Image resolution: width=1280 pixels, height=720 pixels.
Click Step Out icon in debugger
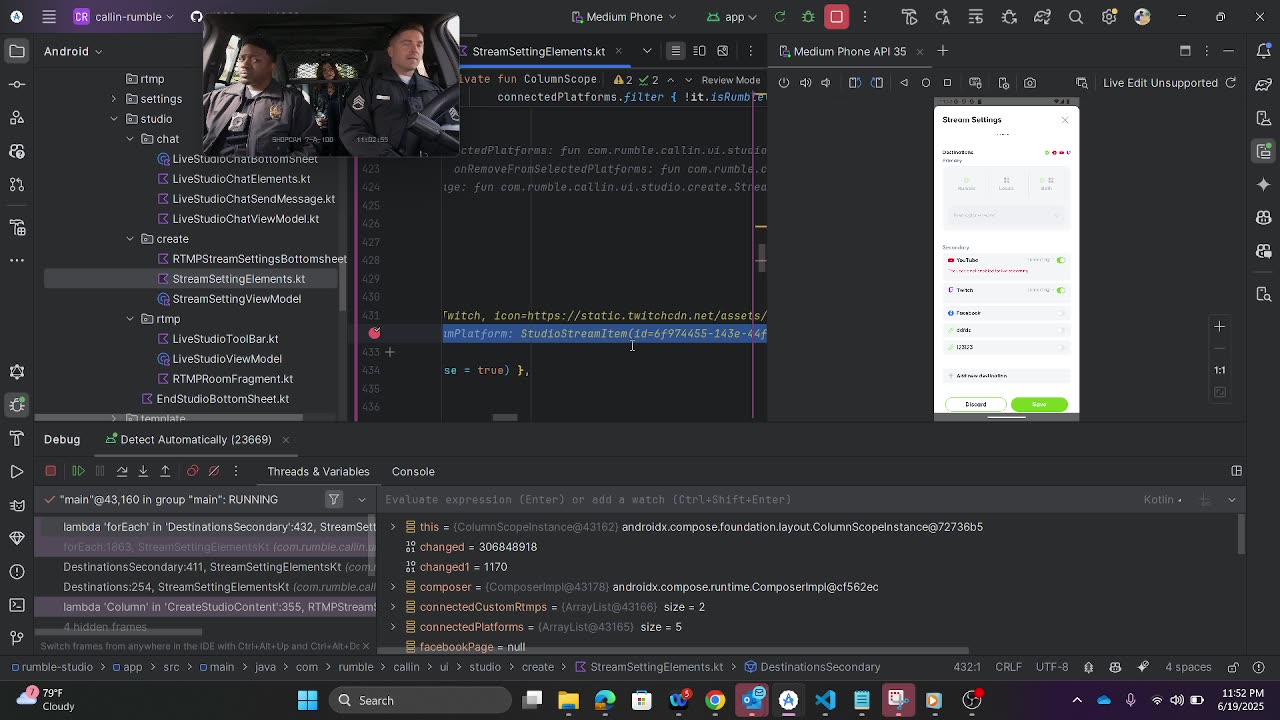(x=166, y=471)
